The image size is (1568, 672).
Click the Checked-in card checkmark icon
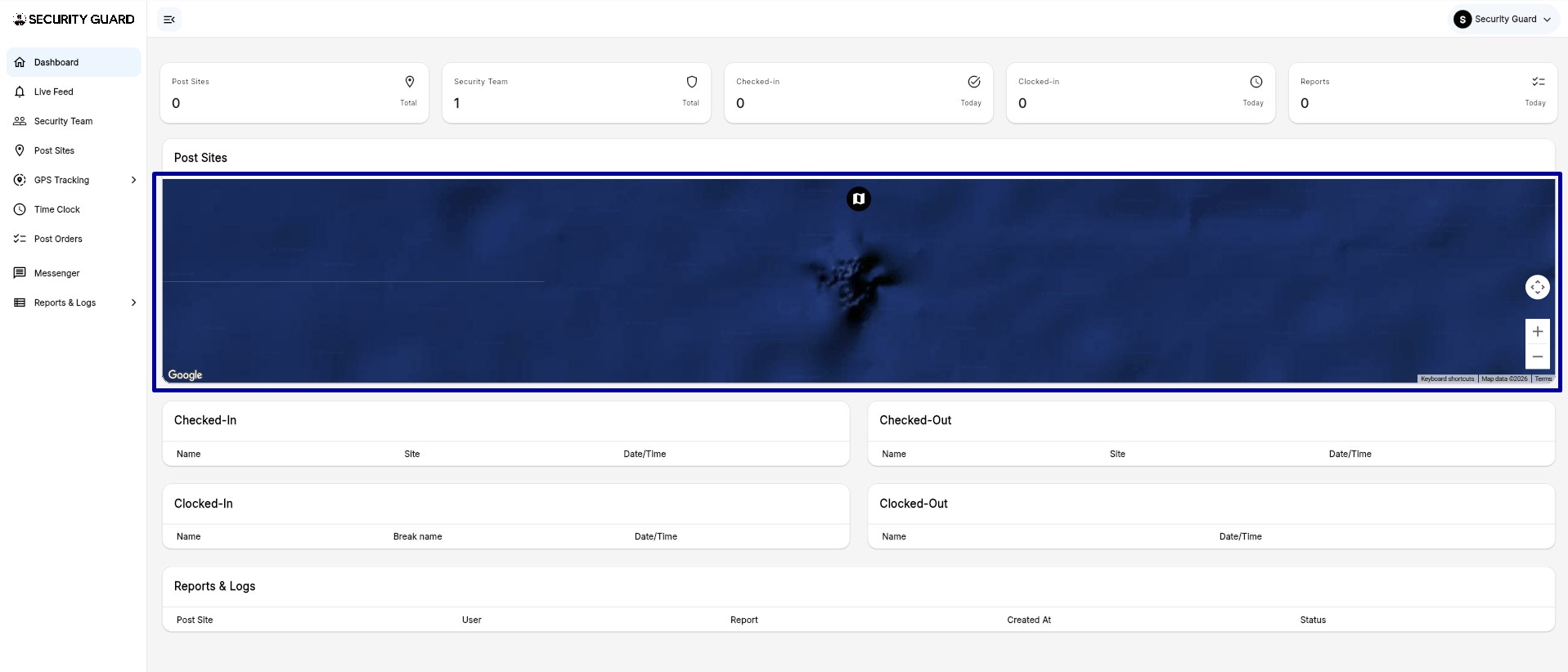click(974, 82)
